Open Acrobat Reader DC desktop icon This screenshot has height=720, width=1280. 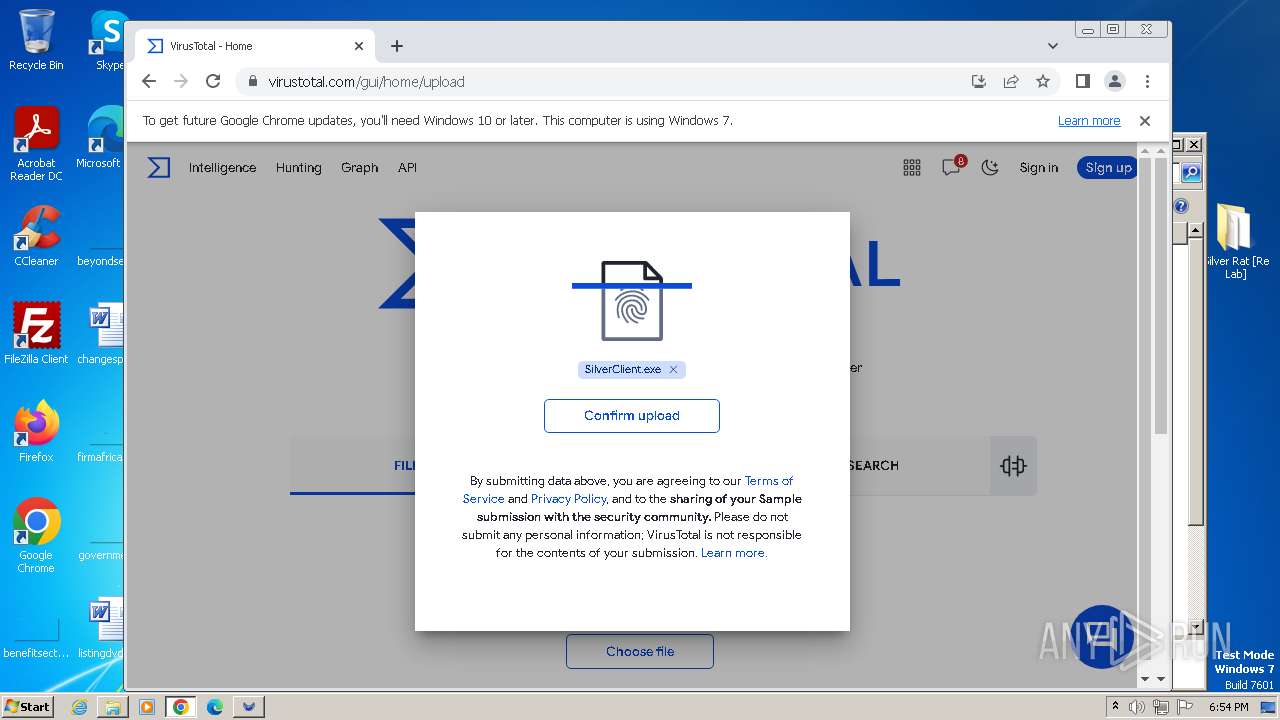click(36, 144)
